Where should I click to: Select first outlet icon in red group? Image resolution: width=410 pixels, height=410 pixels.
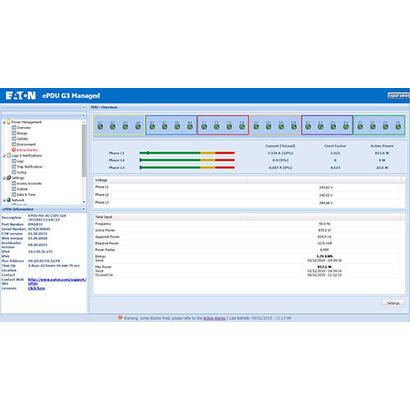tap(204, 126)
